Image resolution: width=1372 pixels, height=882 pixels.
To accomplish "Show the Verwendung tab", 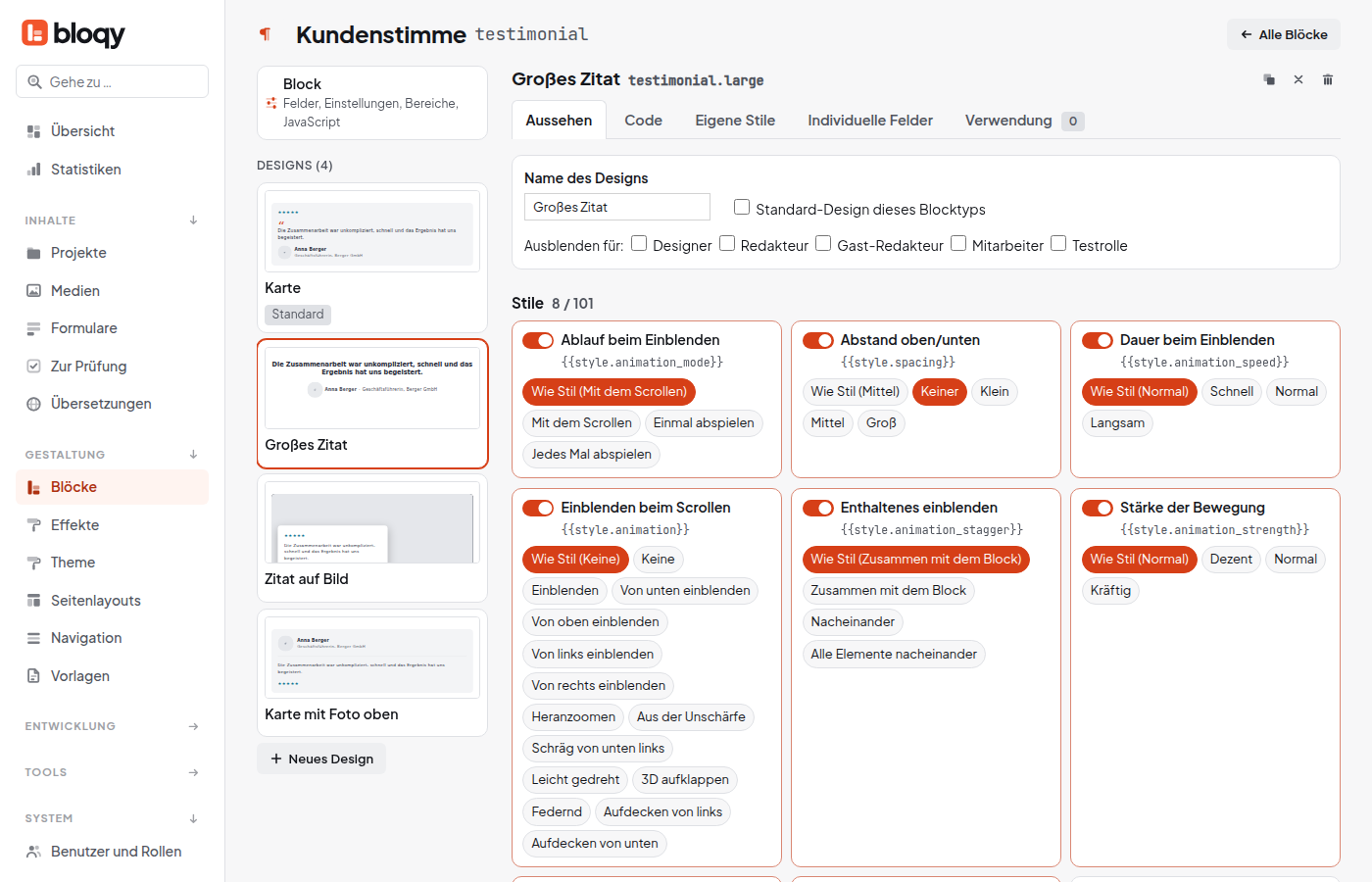I will (x=1024, y=121).
